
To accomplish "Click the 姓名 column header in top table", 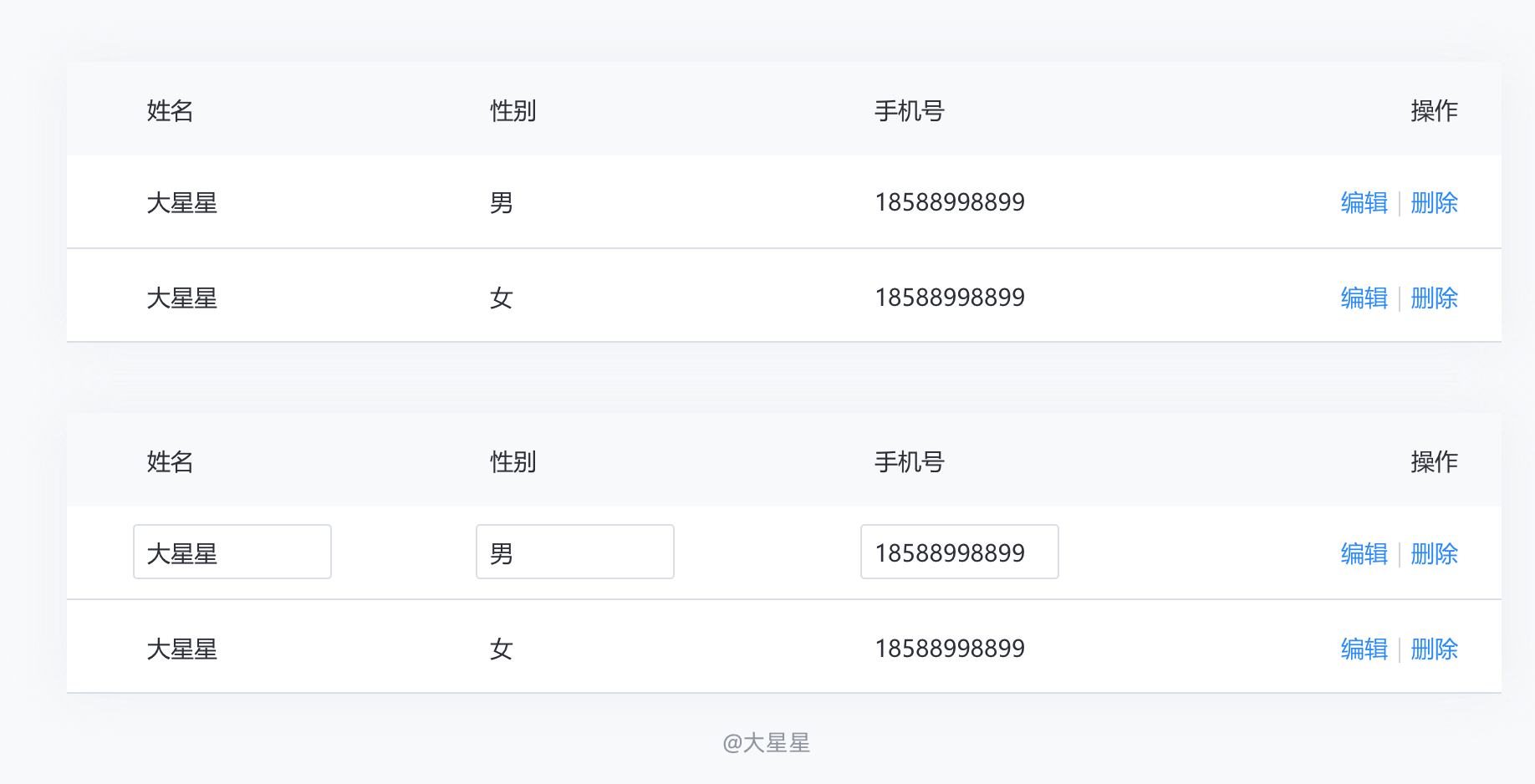I will pos(170,110).
